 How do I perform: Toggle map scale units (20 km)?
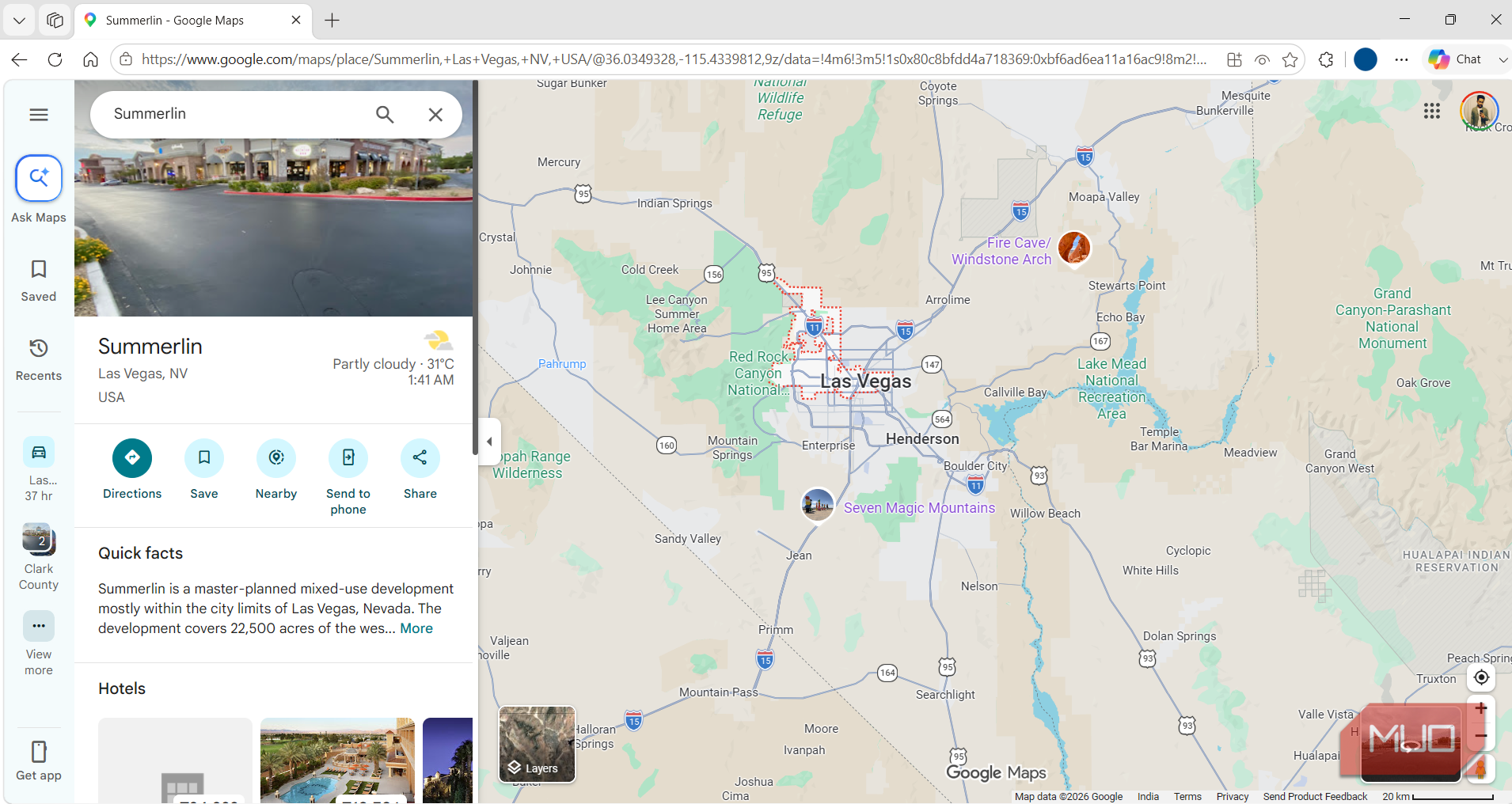[1438, 797]
